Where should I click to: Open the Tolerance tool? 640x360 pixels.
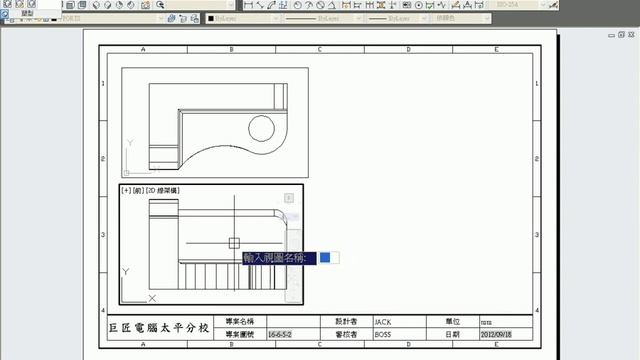407,5
